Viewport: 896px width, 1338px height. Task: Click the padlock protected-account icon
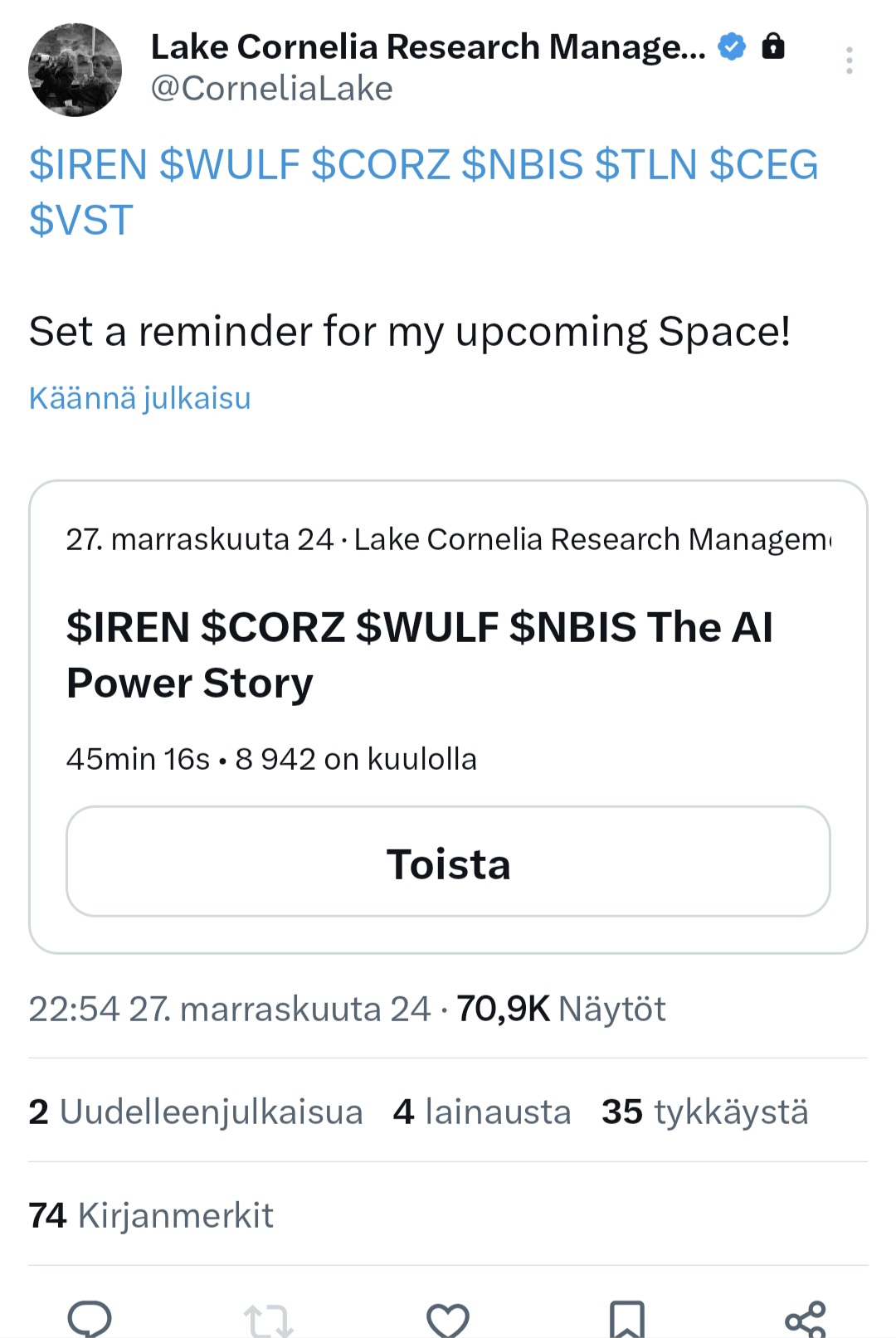[772, 46]
